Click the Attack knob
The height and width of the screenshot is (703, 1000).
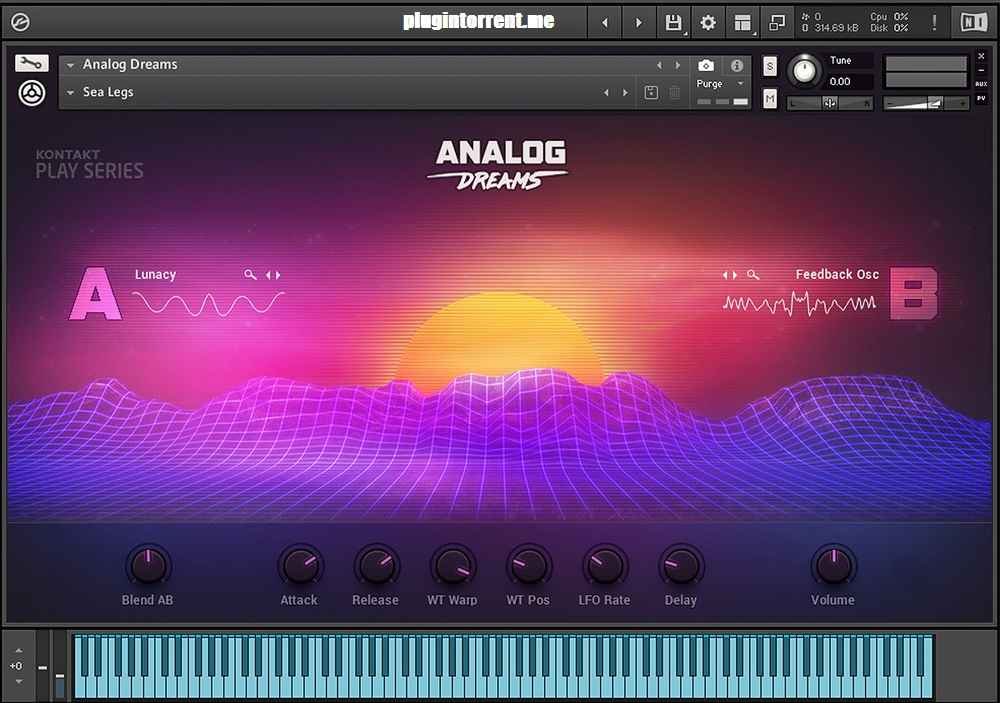[300, 566]
